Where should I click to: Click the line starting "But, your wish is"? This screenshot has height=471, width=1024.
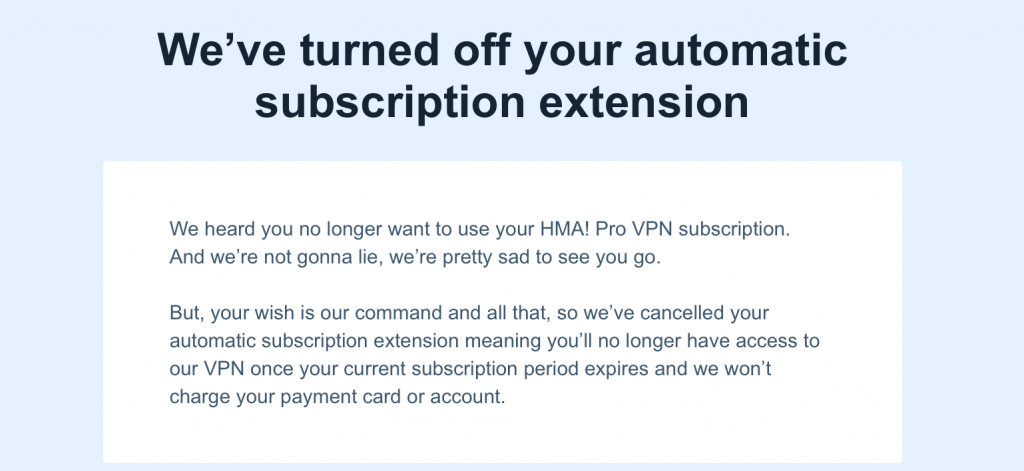(469, 313)
